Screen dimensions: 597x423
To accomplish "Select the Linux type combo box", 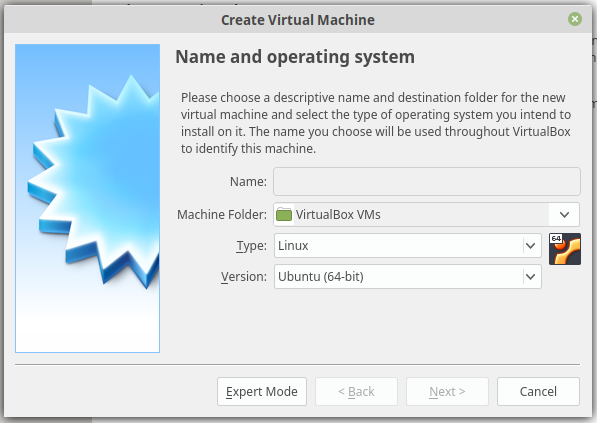I will pyautogui.click(x=407, y=246).
